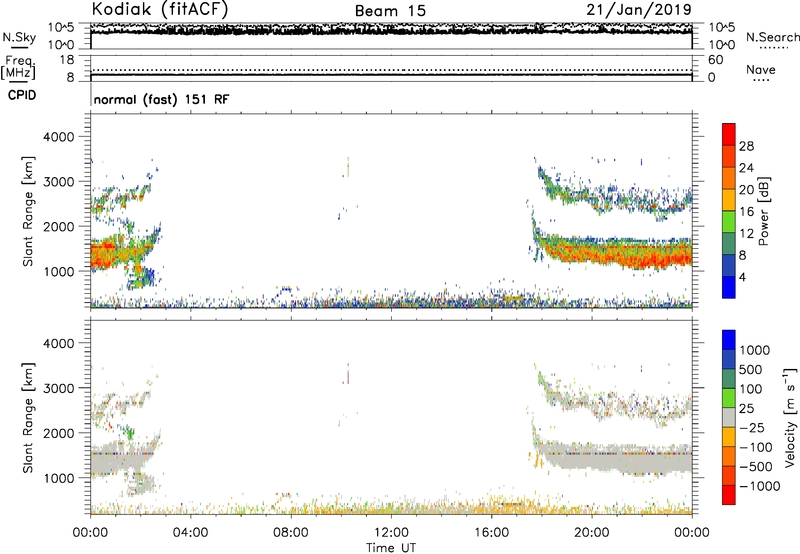Click the 12 dB colorbar label

(746, 234)
